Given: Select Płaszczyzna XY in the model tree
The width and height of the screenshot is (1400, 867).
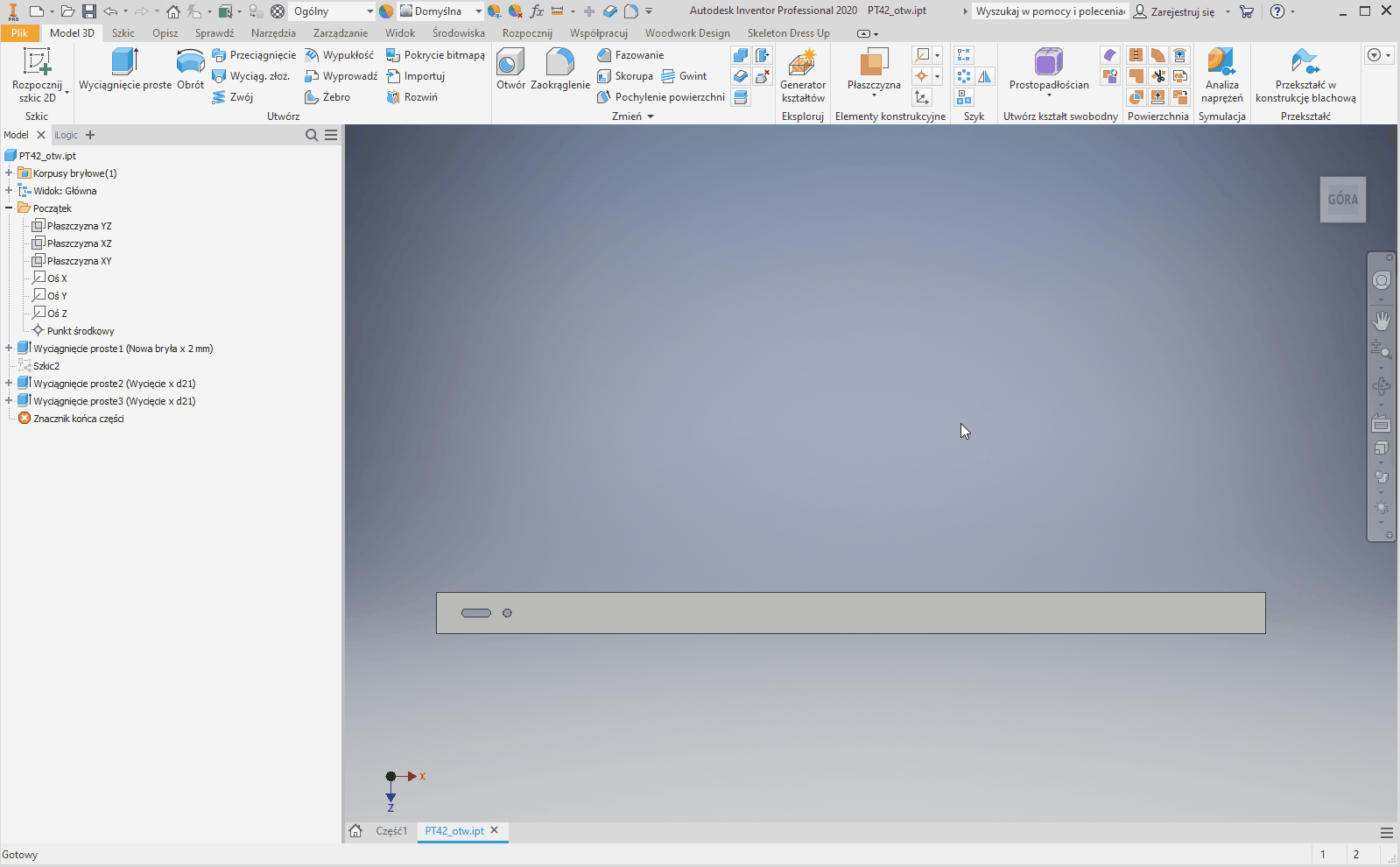Looking at the screenshot, I should point(79,261).
